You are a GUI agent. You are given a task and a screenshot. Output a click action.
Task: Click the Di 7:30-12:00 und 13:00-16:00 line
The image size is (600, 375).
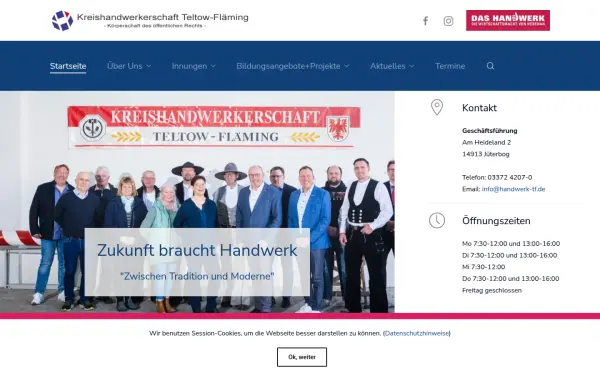coord(510,256)
